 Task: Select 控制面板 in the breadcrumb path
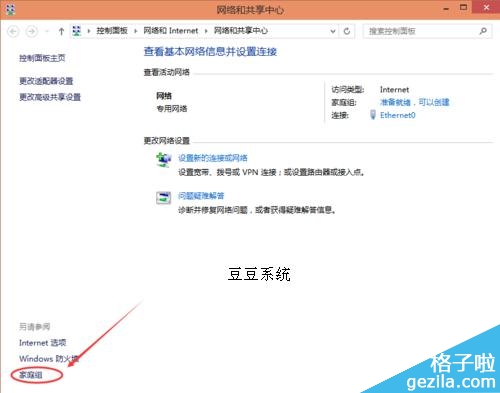[x=112, y=31]
